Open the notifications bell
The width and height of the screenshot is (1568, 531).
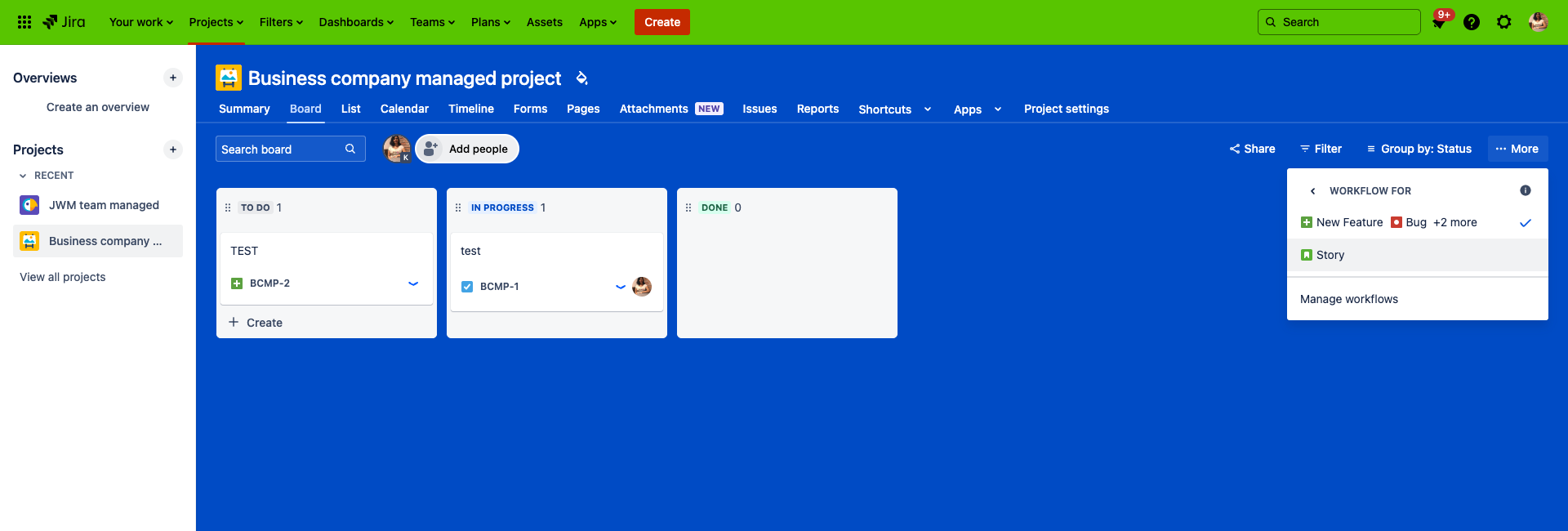[x=1439, y=23]
